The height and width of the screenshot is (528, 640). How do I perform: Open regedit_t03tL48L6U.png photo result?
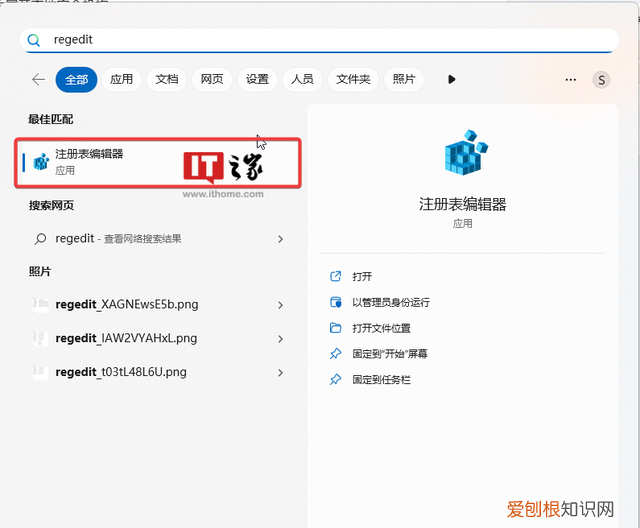(x=158, y=373)
